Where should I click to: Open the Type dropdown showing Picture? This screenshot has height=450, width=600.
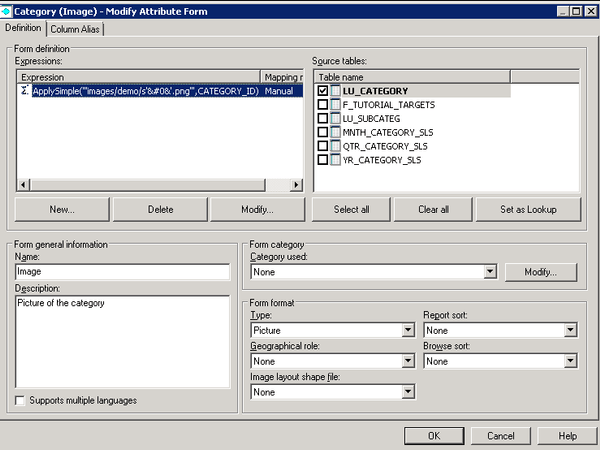[x=408, y=330]
